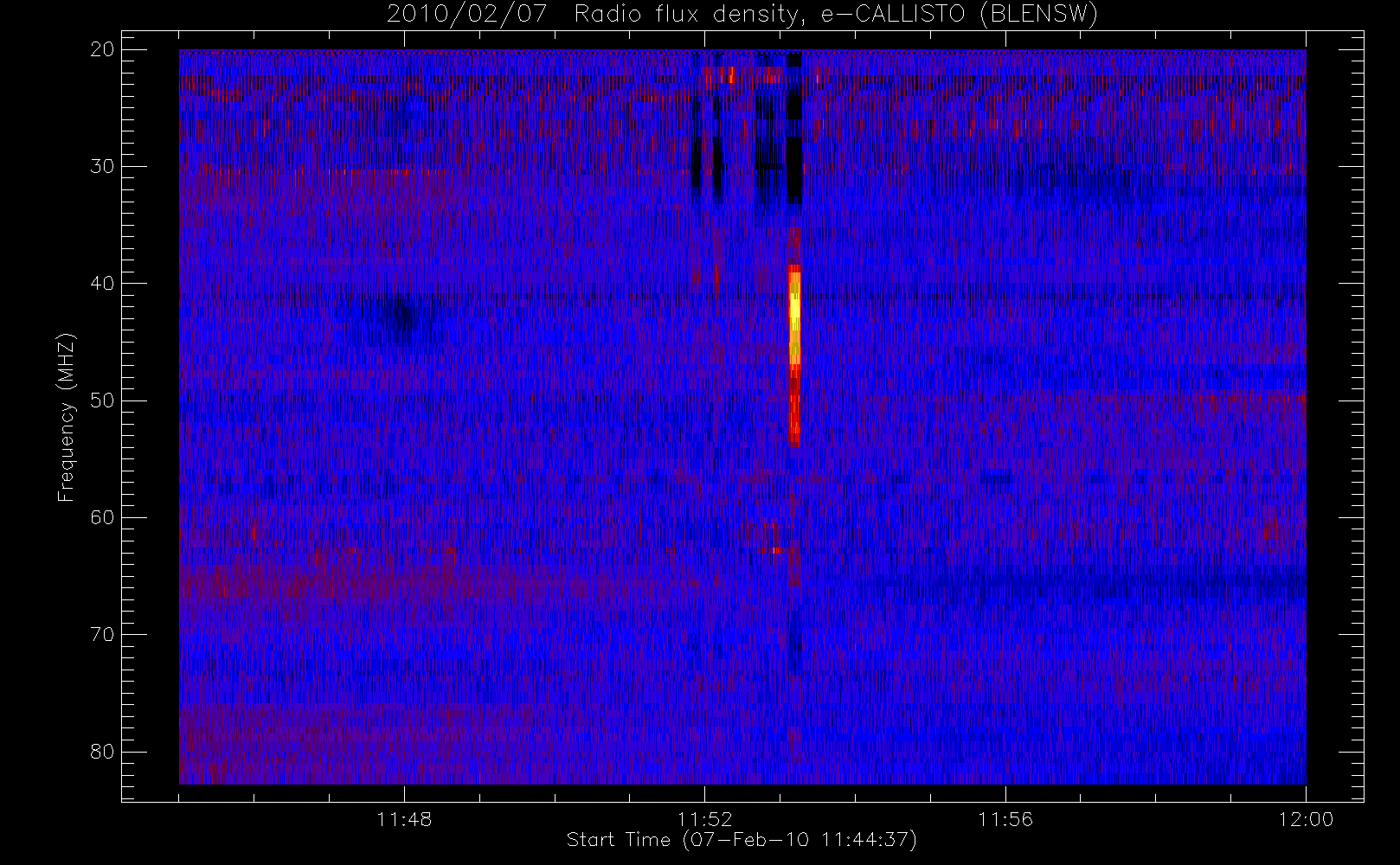This screenshot has height=865, width=1400.
Task: Click the 80 MHz frequency tick label
Action: tap(102, 752)
